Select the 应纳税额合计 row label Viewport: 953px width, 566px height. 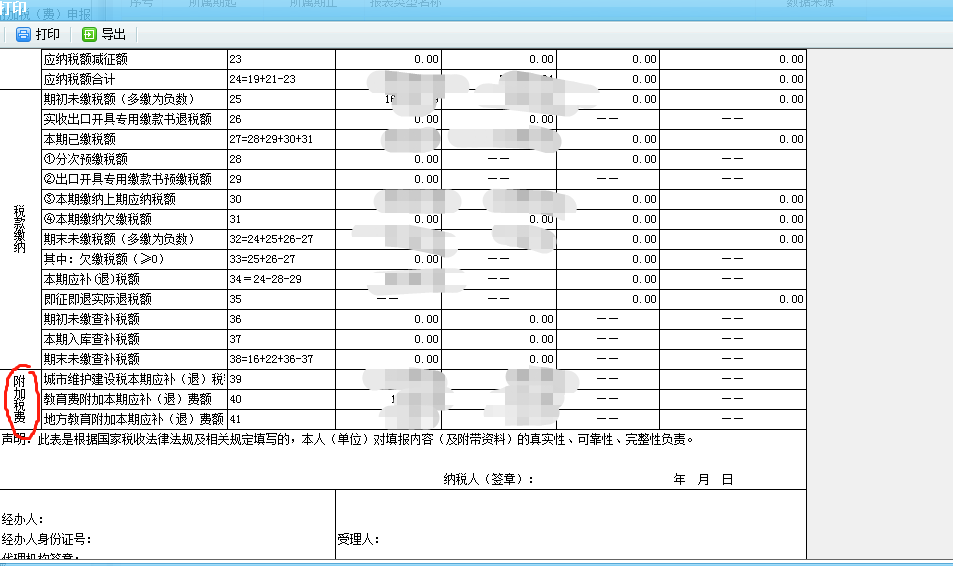click(x=79, y=79)
